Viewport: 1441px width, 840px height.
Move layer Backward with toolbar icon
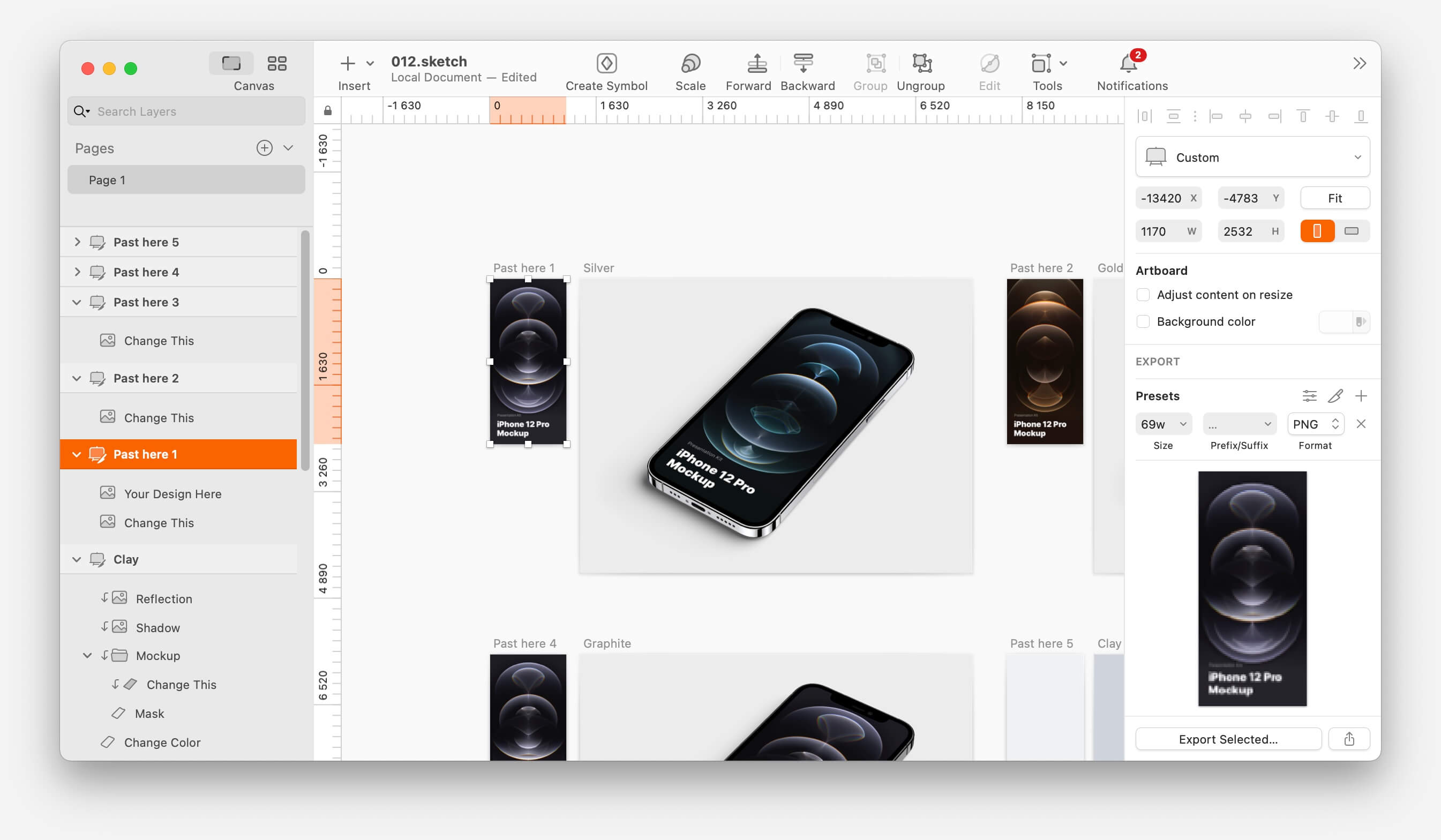coord(803,63)
